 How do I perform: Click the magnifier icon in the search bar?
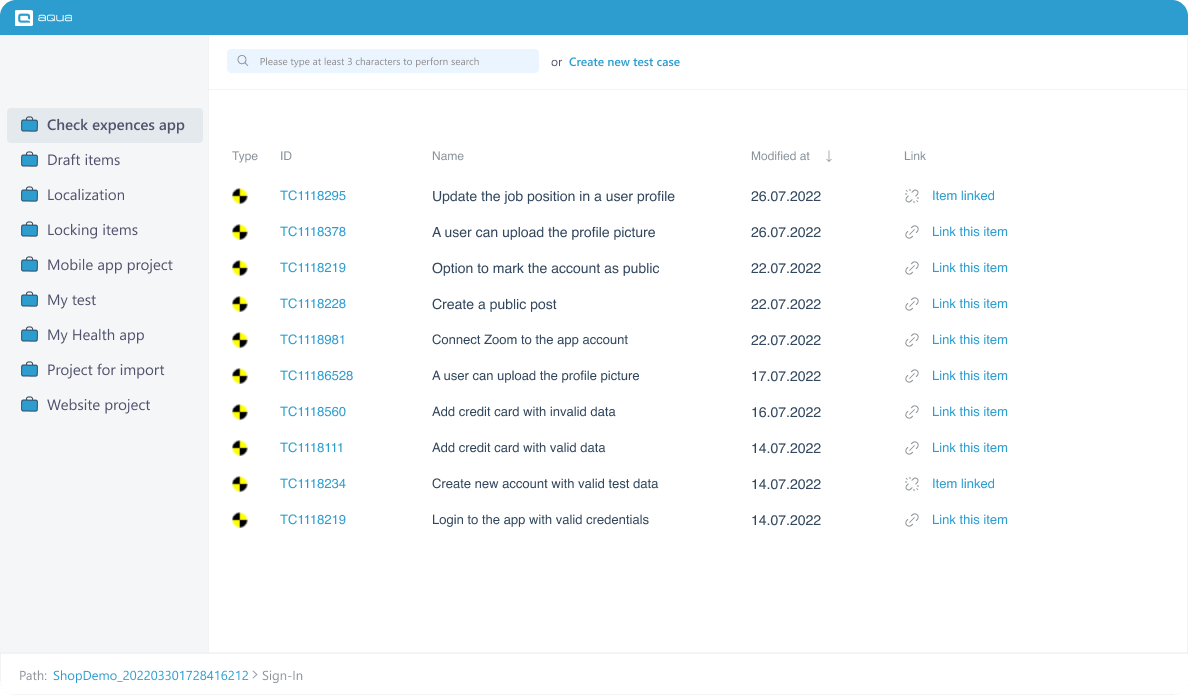pyautogui.click(x=242, y=61)
